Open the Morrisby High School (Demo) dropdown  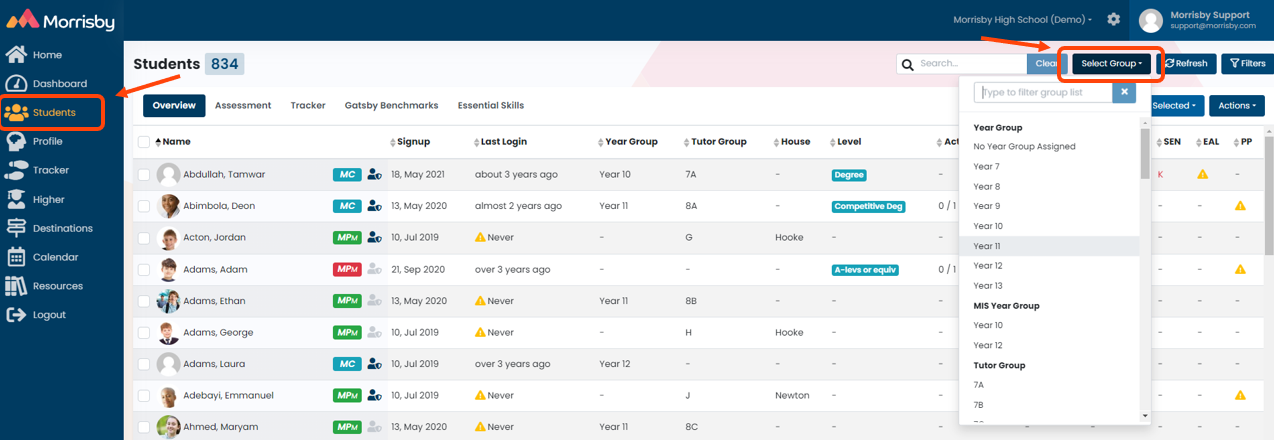point(1022,20)
